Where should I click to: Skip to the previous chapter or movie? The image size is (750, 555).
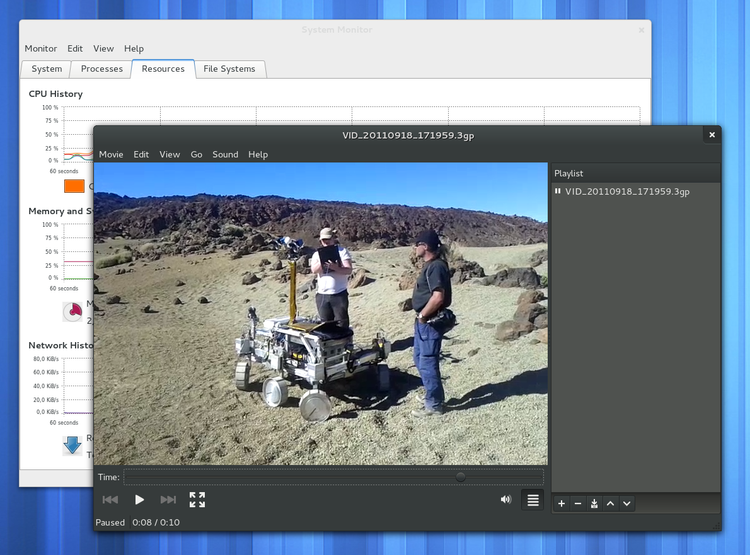click(110, 499)
